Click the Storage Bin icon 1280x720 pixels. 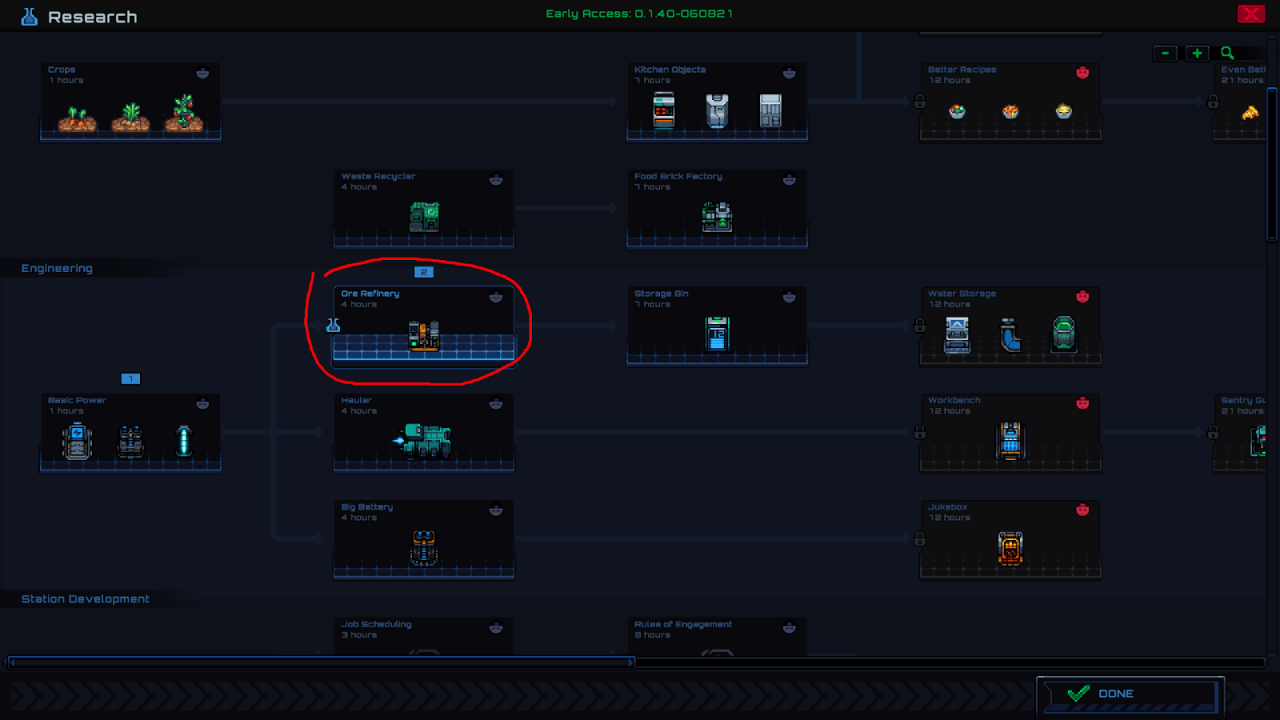click(717, 333)
